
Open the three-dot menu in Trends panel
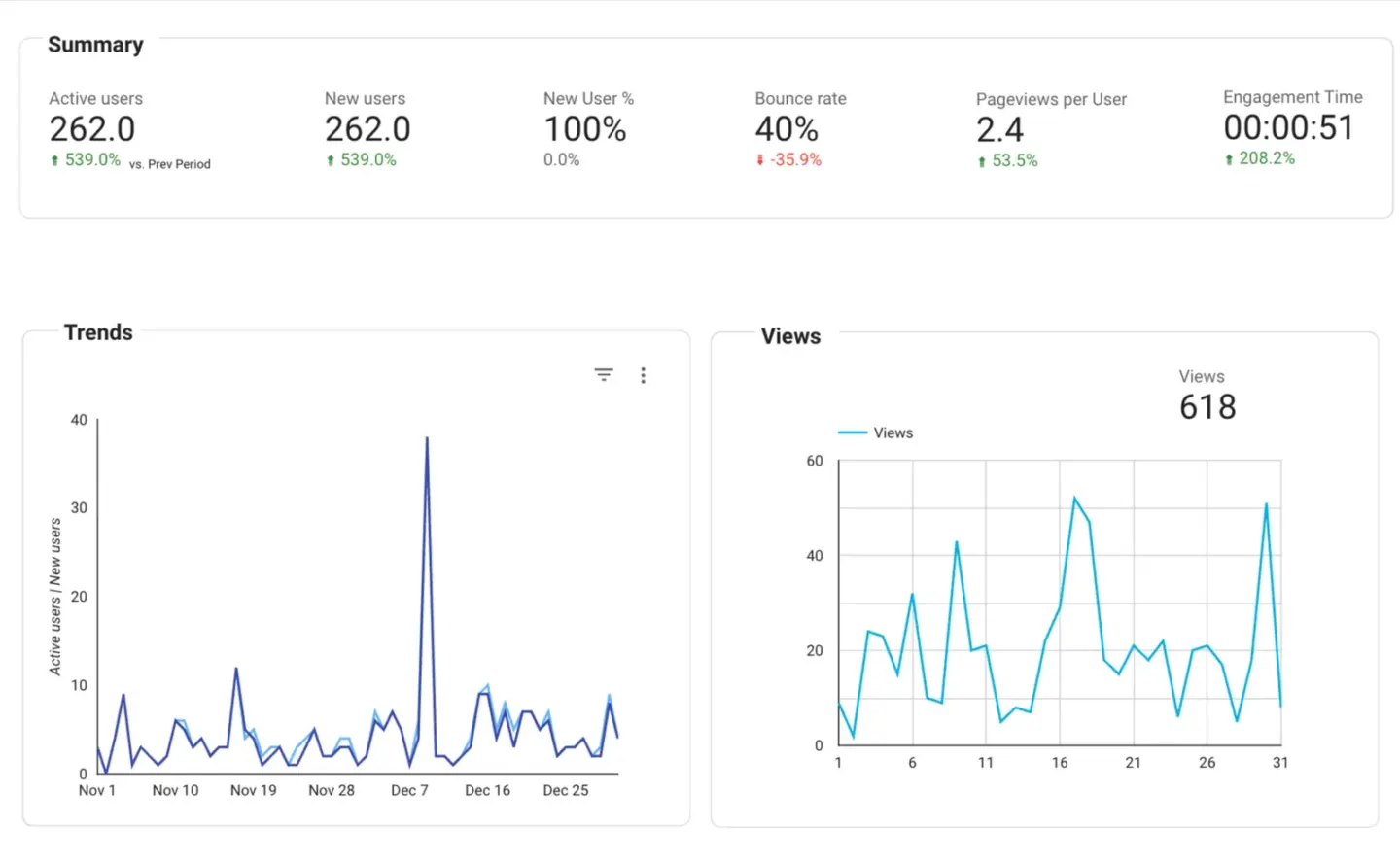click(x=643, y=375)
